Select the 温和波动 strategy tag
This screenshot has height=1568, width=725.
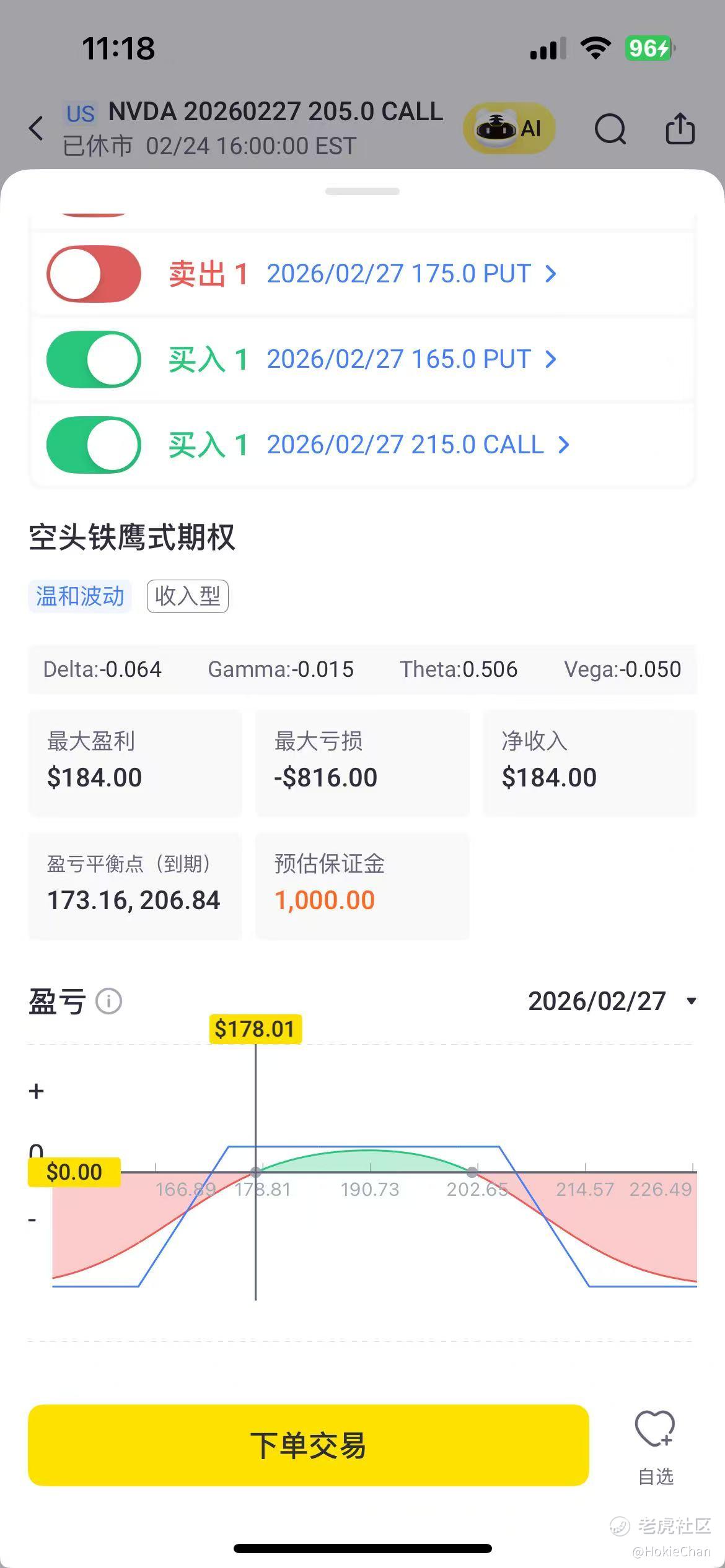(x=80, y=596)
